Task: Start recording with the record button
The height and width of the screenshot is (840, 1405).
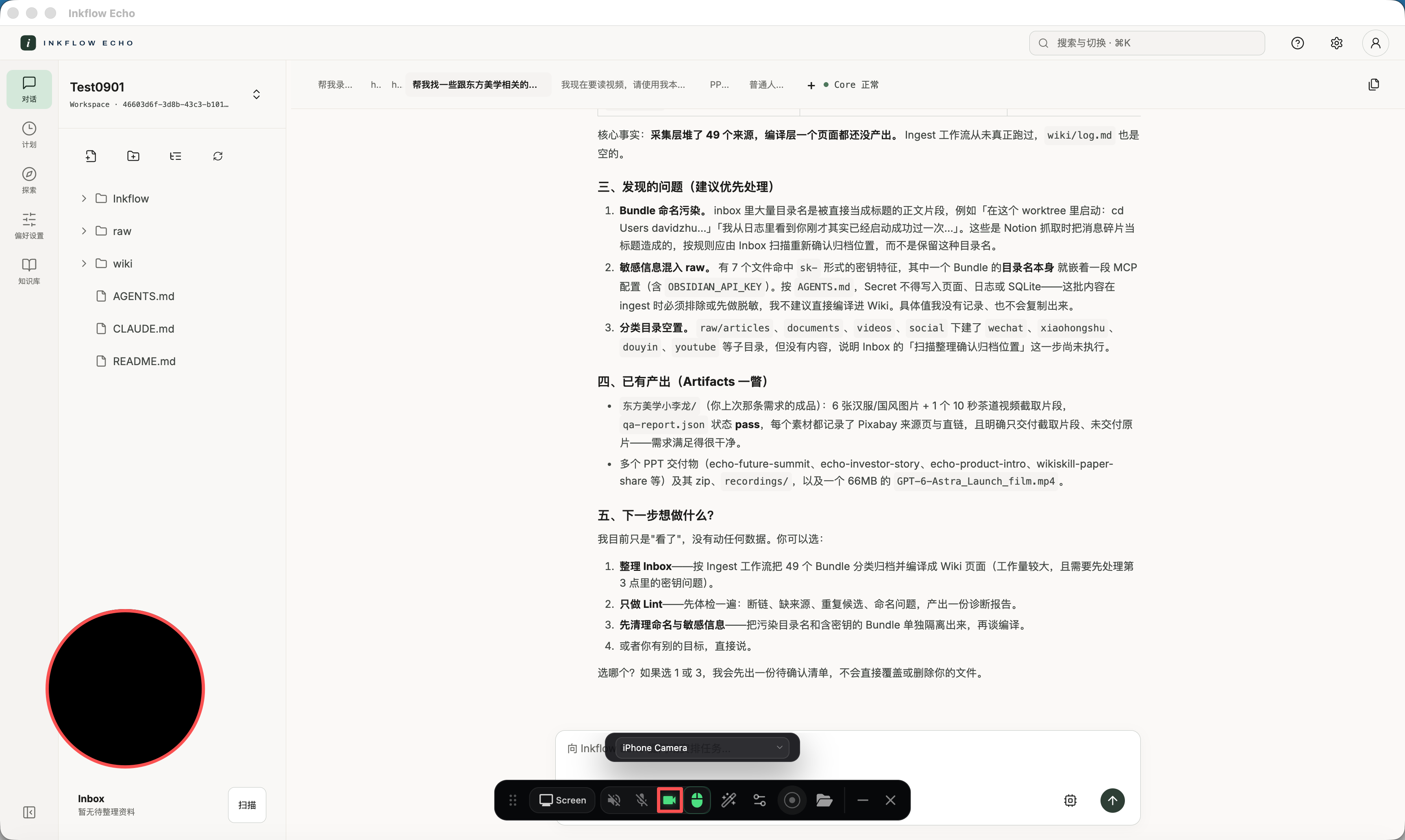Action: 792,800
